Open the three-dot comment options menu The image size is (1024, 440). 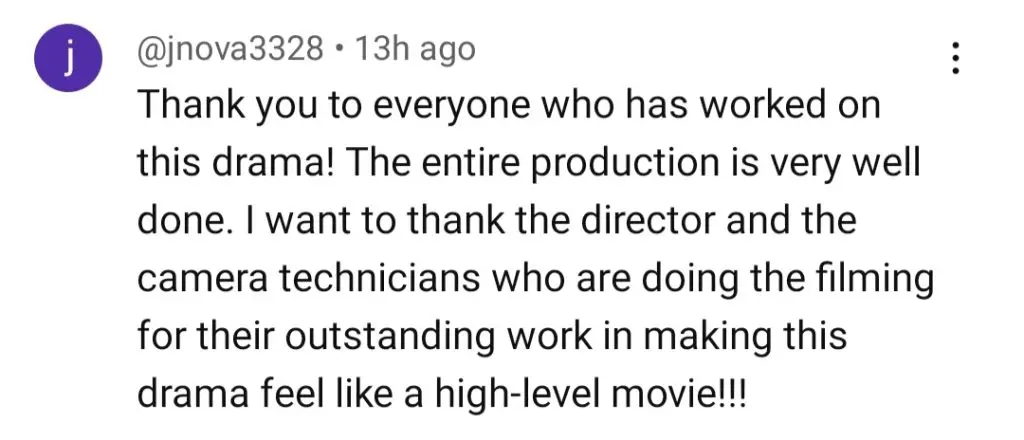955,58
